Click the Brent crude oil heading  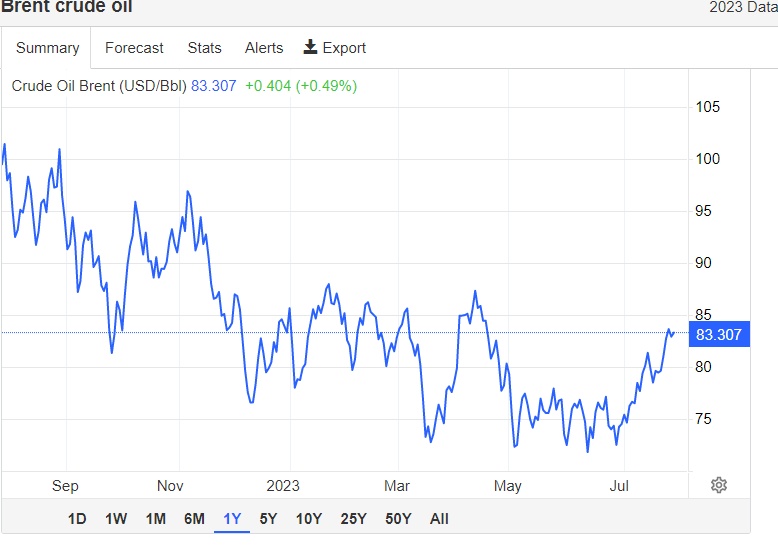coord(66,8)
